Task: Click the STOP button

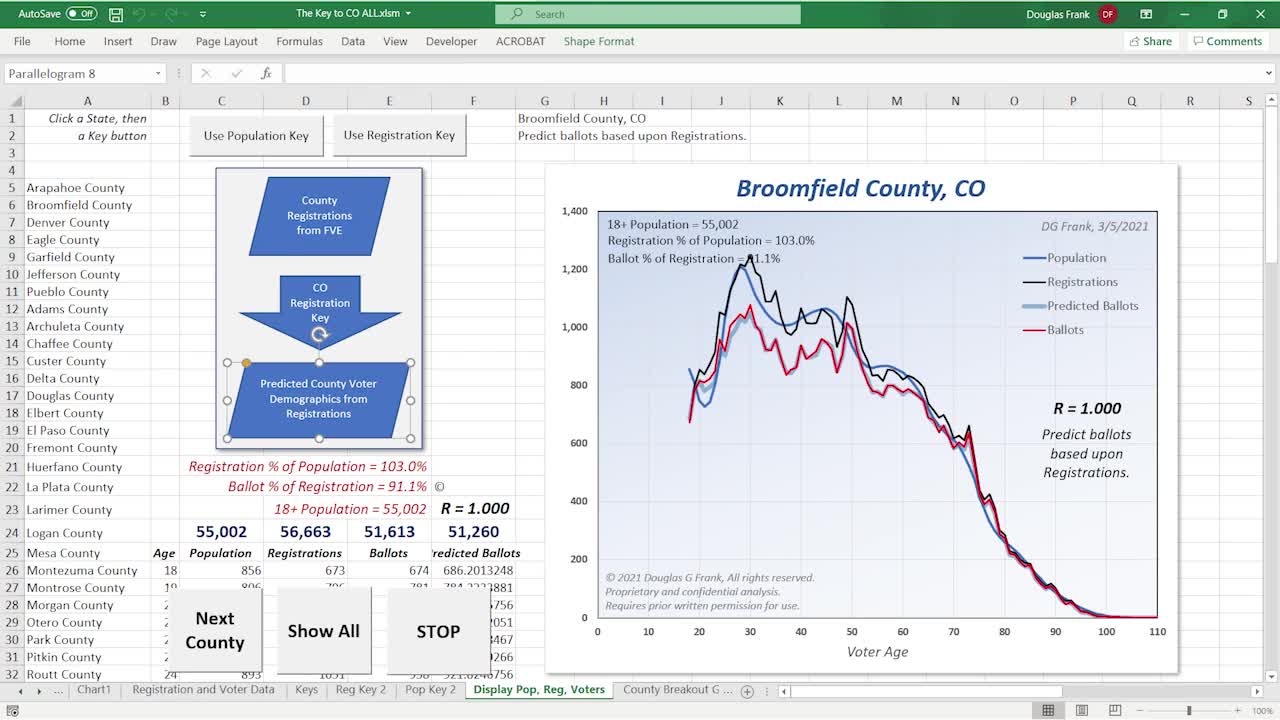Action: pos(438,630)
